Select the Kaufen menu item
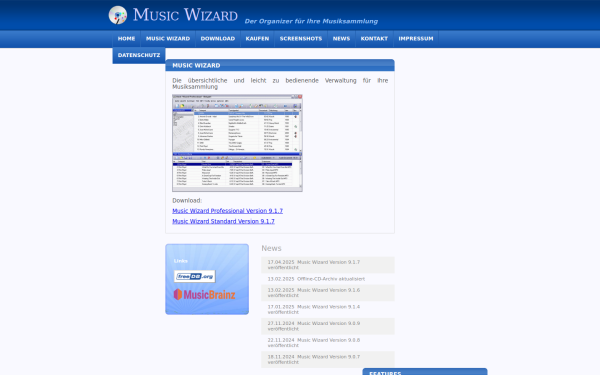Screen dimensions: 600x375 click(x=257, y=39)
